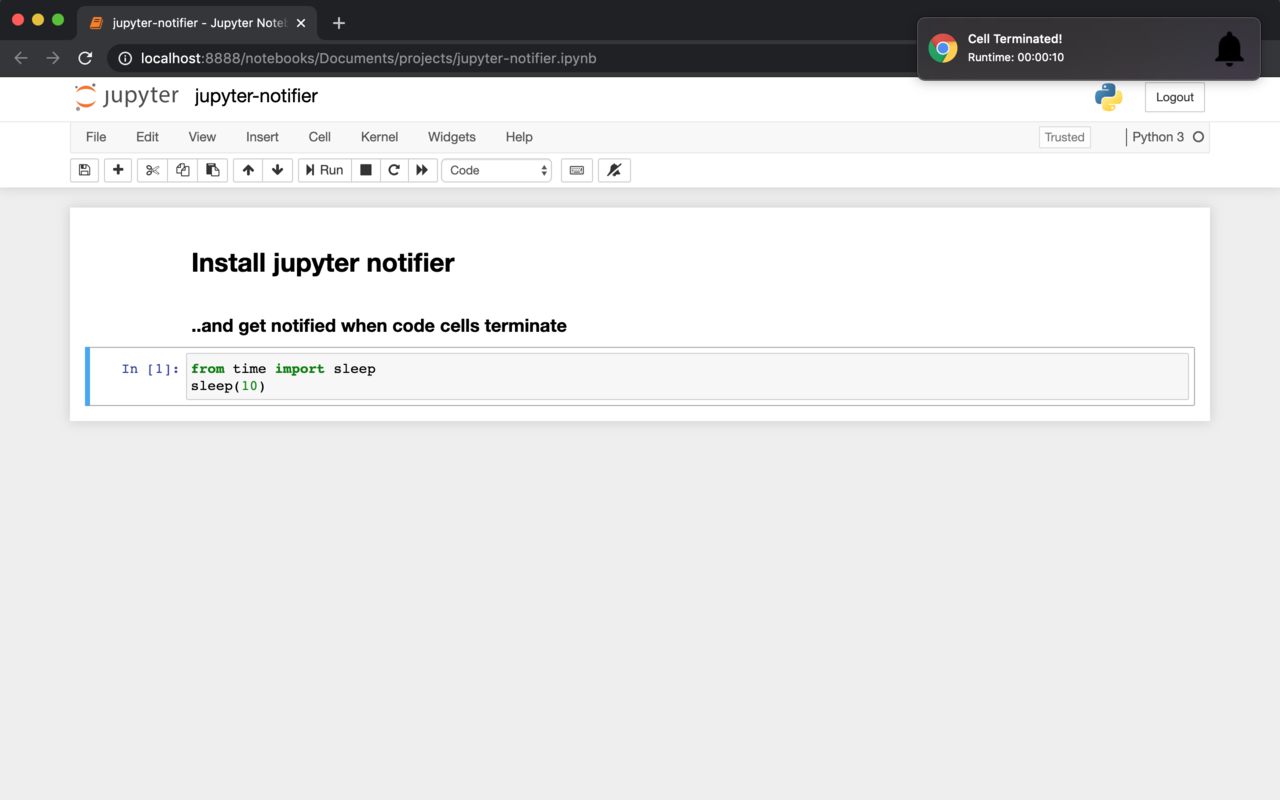Save notebook with the floppy disk icon
Image resolution: width=1280 pixels, height=800 pixels.
click(x=84, y=170)
